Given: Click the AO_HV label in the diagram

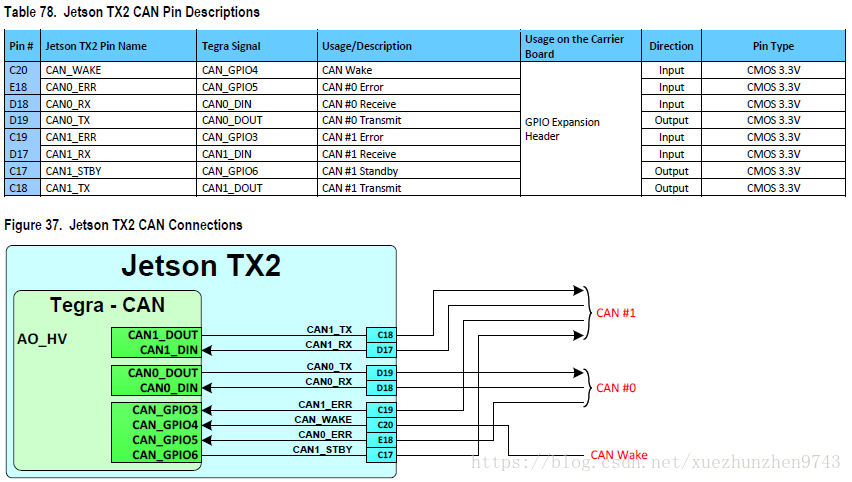Looking at the screenshot, I should point(42,339).
